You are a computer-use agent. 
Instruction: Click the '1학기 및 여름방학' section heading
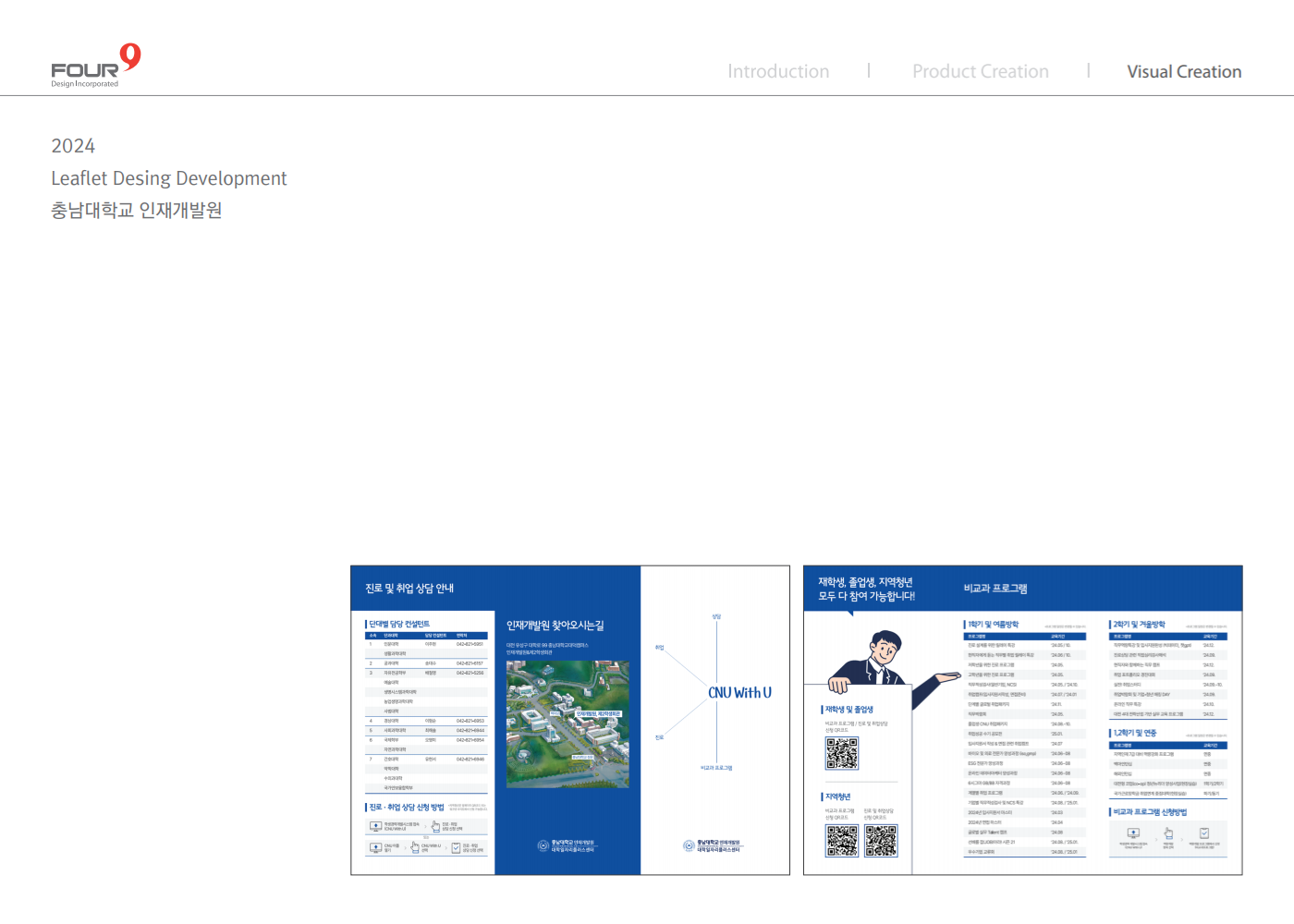[x=993, y=625]
